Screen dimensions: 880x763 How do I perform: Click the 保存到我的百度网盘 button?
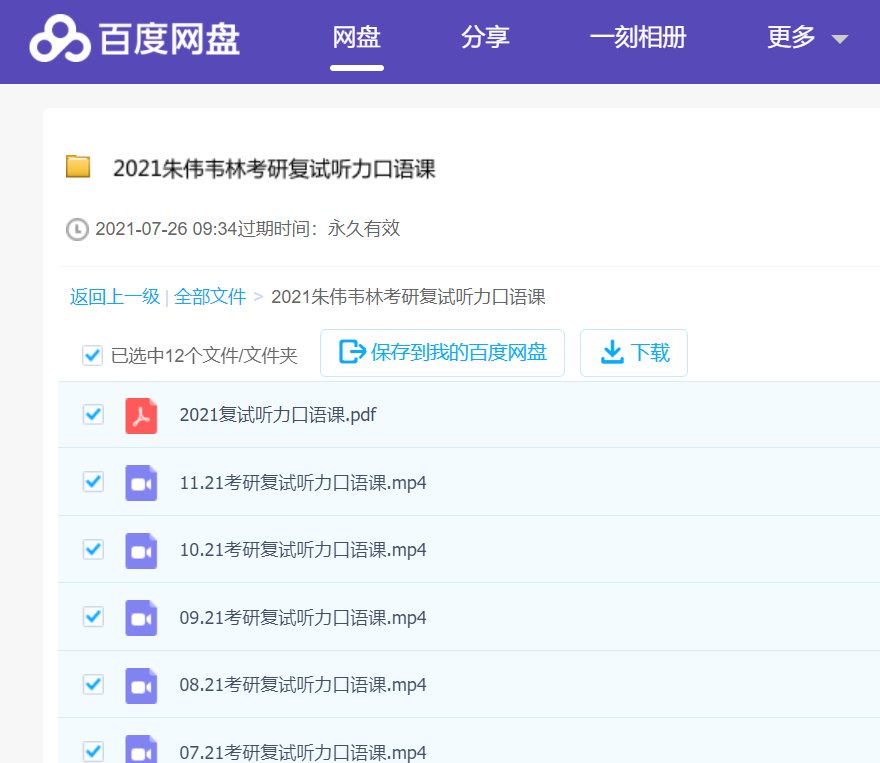443,352
